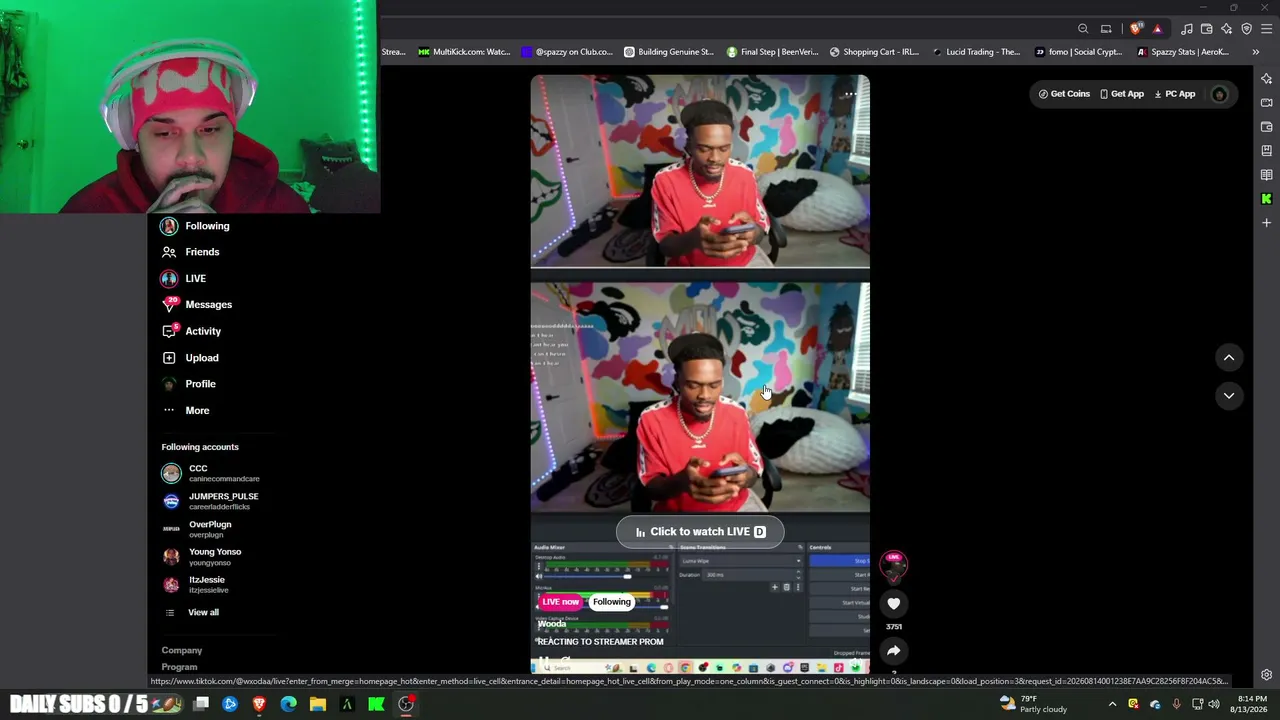Open the video three-dot options menu
1280x720 pixels.
click(x=849, y=95)
